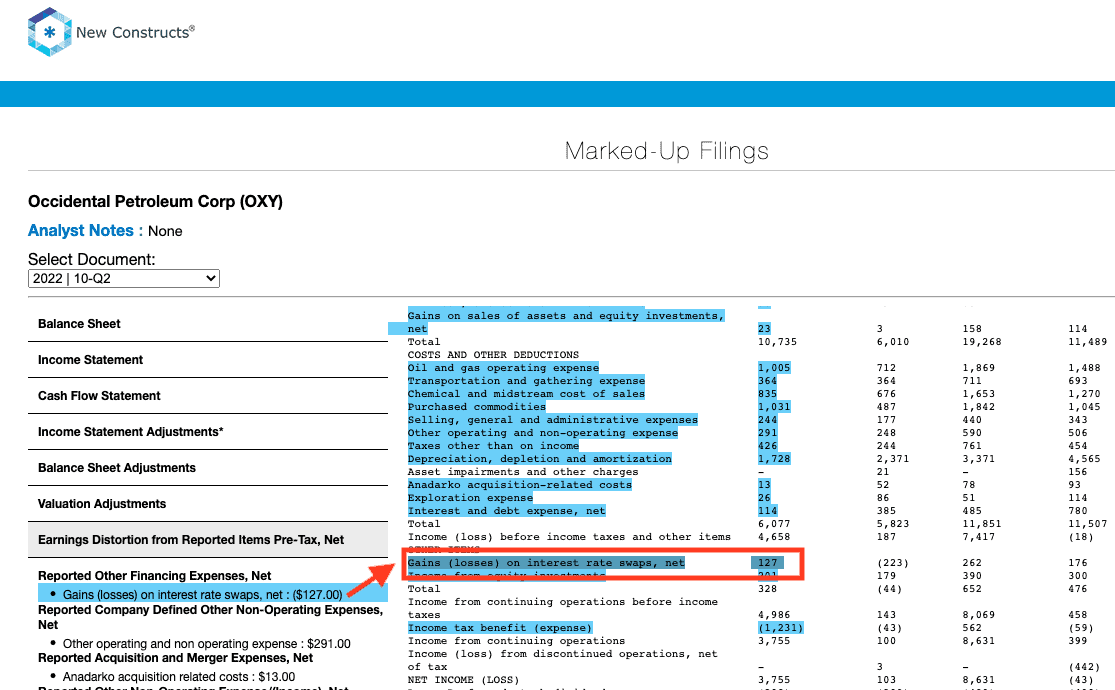Image resolution: width=1115 pixels, height=690 pixels.
Task: Click Income tax benefit (expense) line
Action: (x=500, y=627)
